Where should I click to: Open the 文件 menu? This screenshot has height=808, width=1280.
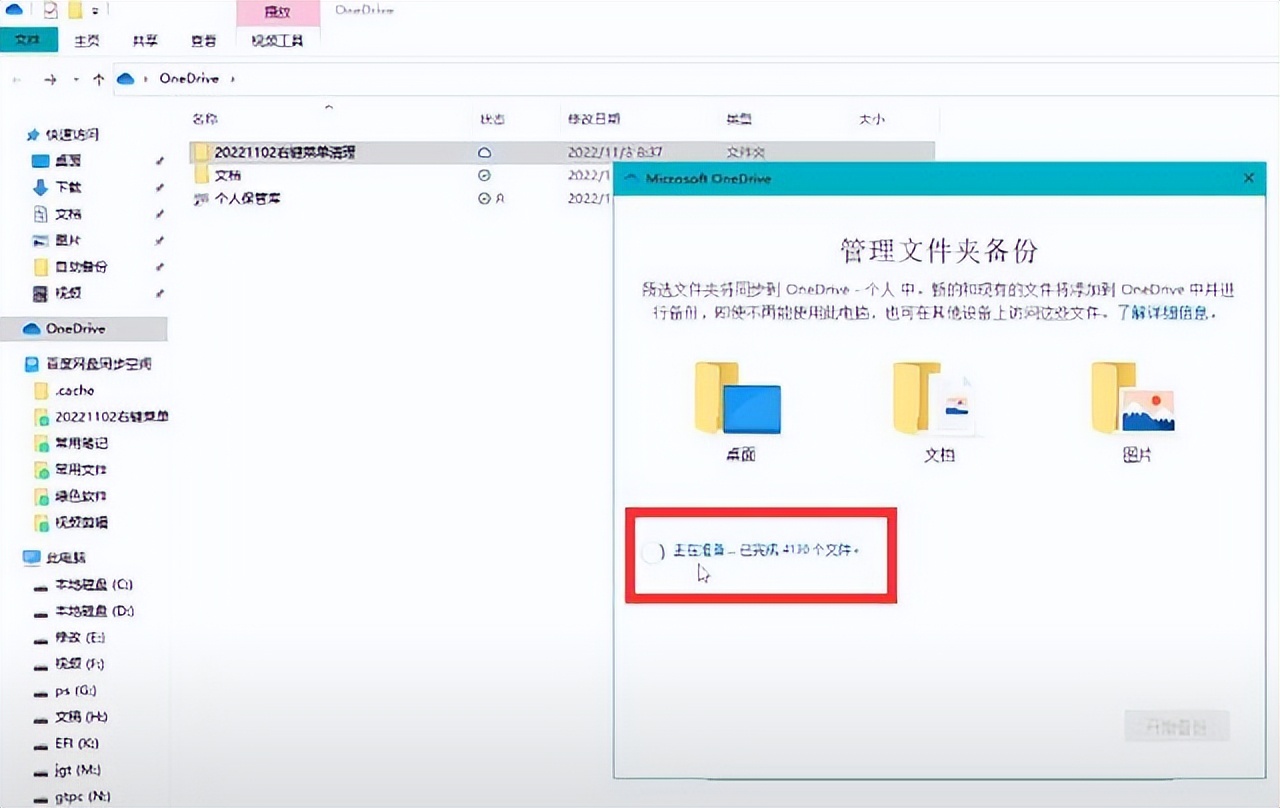29,41
